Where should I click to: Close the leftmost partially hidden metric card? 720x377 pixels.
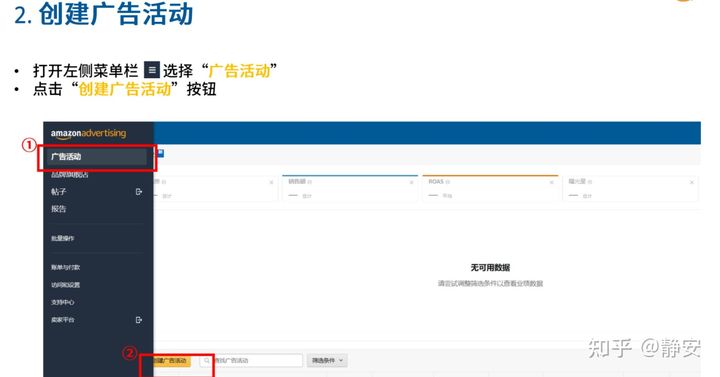click(271, 182)
